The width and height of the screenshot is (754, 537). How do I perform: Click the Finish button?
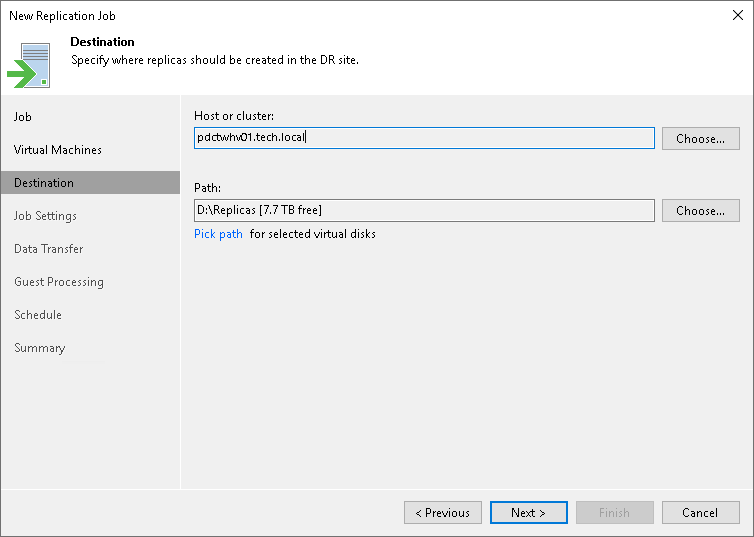pyautogui.click(x=614, y=512)
